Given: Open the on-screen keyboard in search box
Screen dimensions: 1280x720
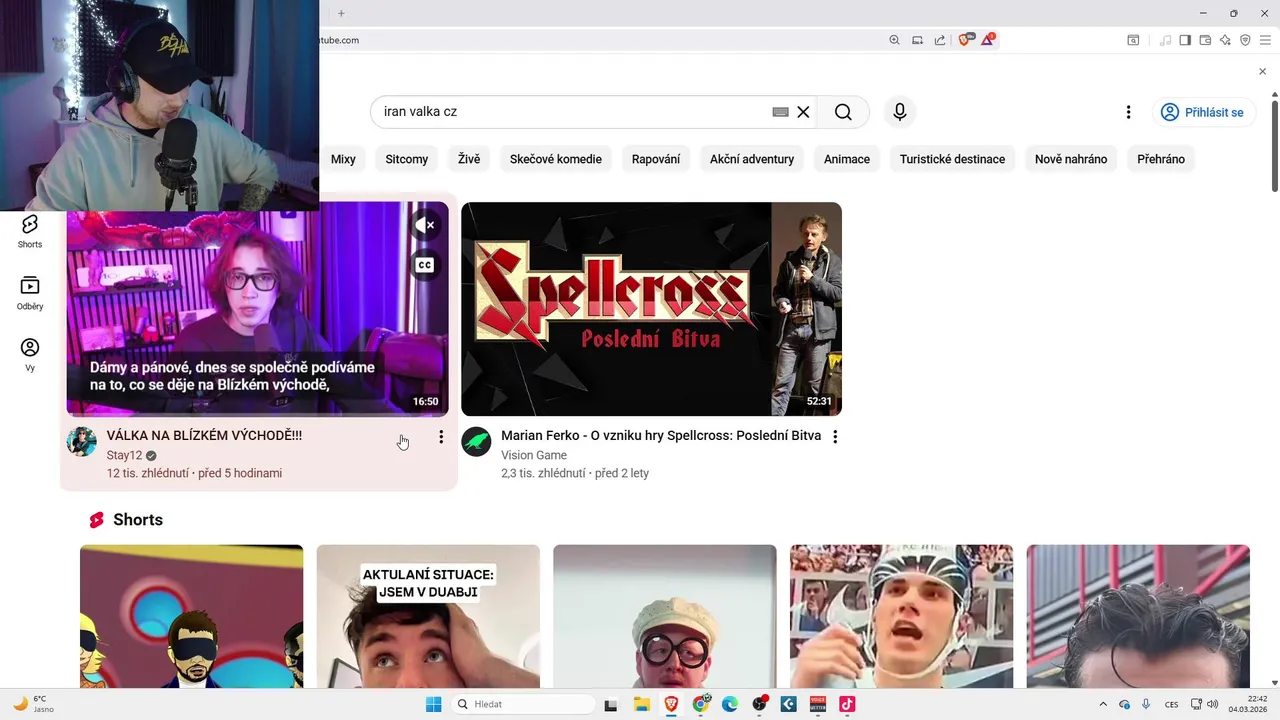Looking at the screenshot, I should pos(781,112).
